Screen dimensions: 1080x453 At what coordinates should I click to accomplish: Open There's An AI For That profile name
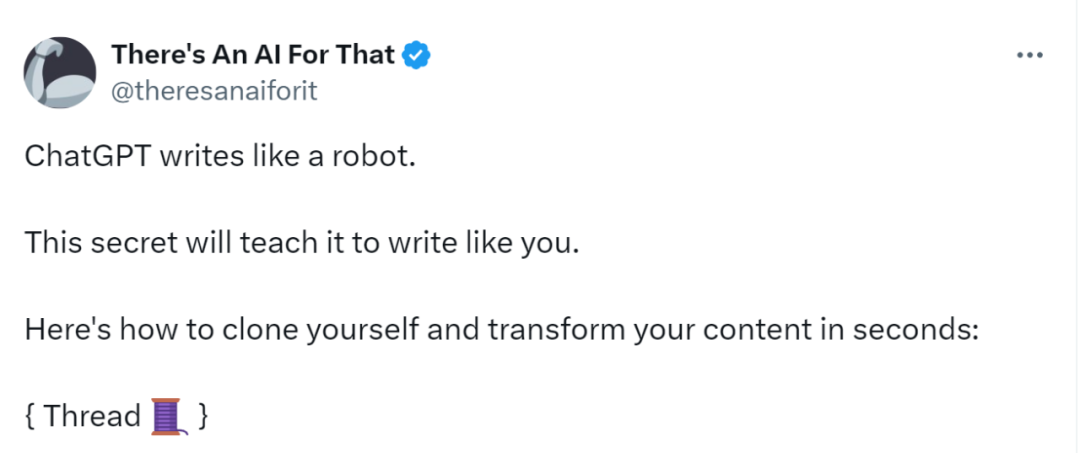coord(253,55)
